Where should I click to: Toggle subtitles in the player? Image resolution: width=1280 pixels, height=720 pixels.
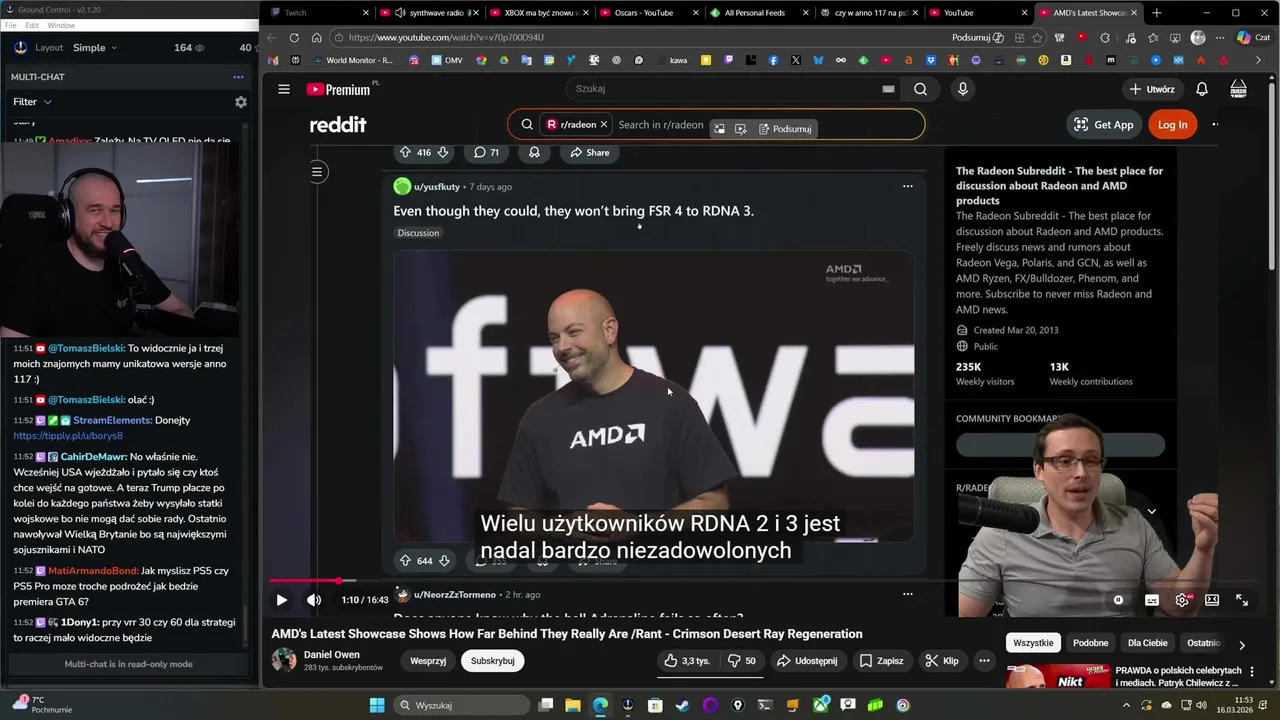pos(1152,600)
